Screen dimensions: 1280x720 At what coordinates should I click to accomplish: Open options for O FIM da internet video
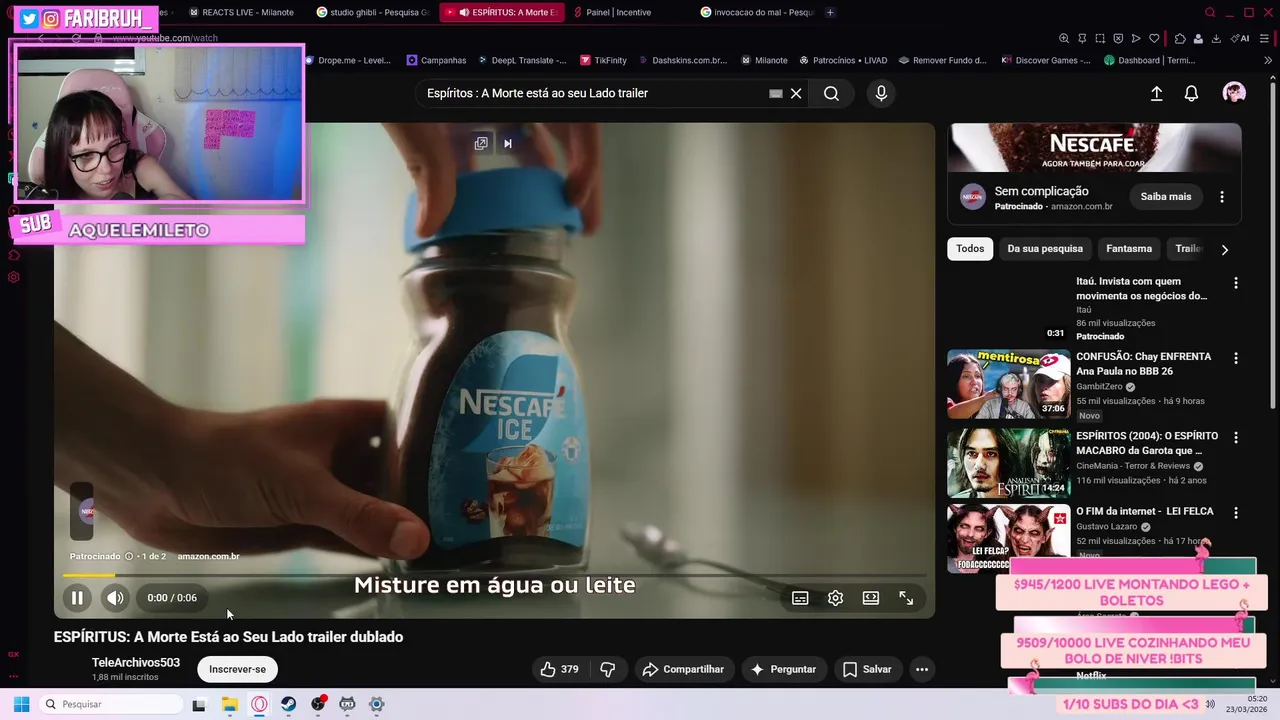point(1235,513)
